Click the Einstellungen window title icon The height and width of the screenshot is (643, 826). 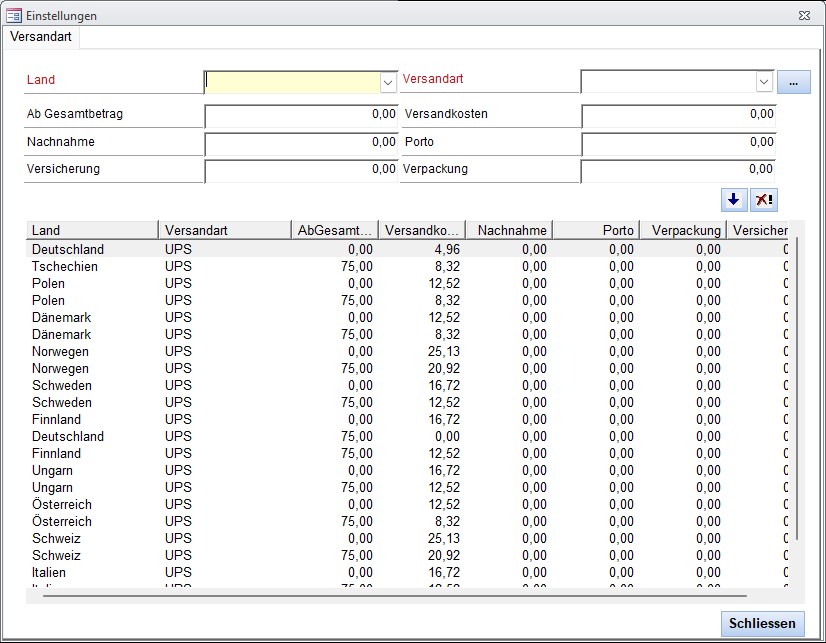click(14, 15)
